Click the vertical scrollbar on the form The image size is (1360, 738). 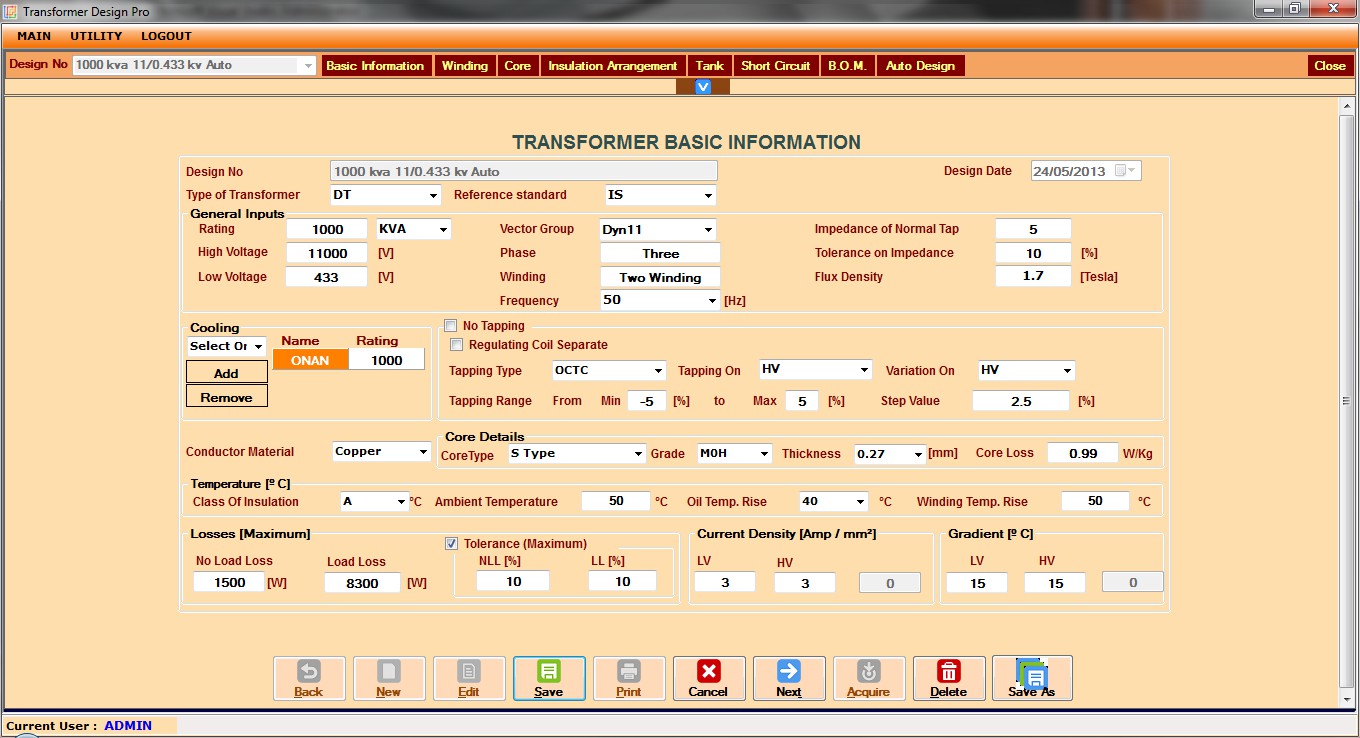click(x=1347, y=400)
